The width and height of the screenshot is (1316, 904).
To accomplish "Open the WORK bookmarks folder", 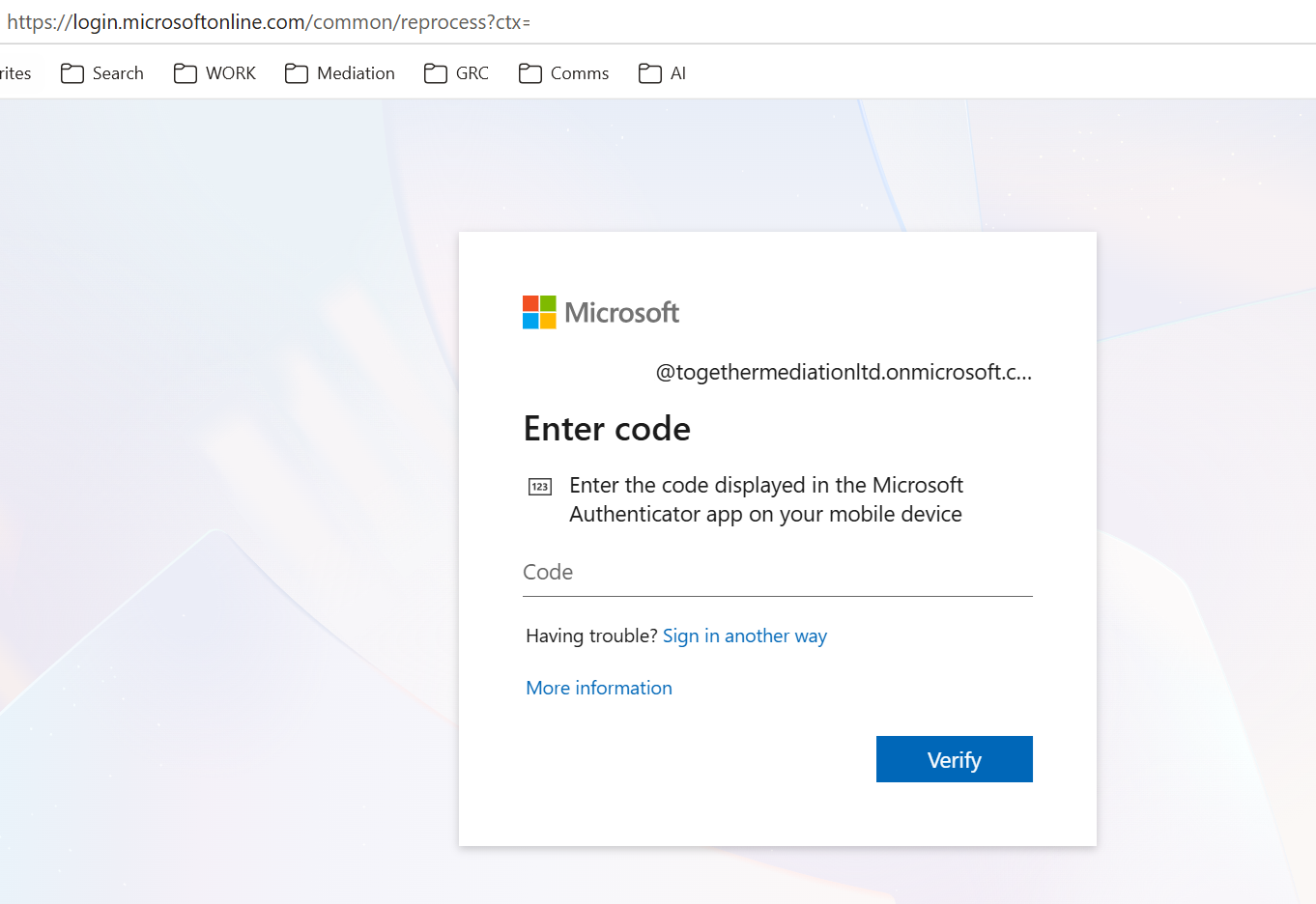I will [215, 73].
